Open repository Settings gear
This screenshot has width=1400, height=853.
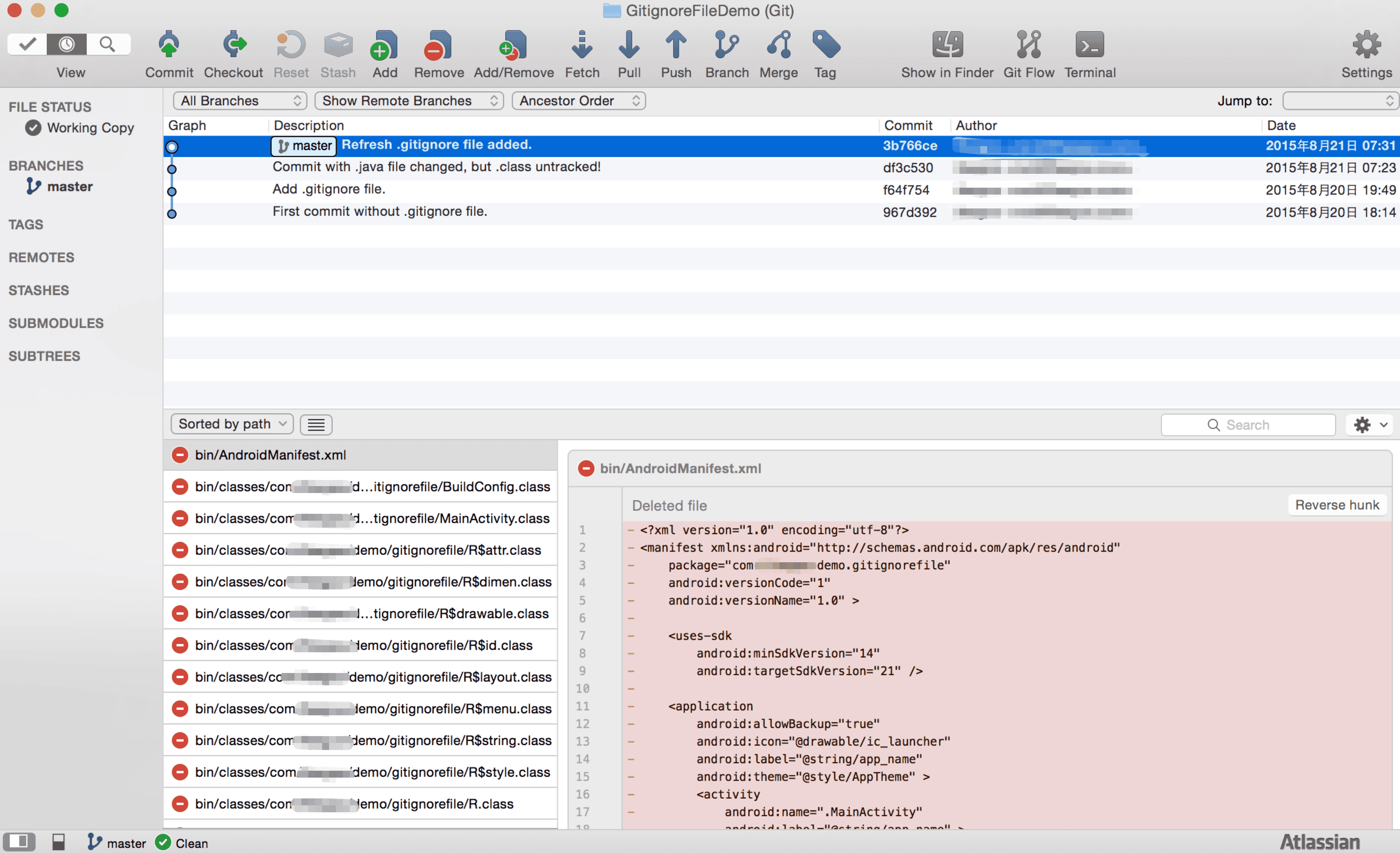click(x=1367, y=45)
